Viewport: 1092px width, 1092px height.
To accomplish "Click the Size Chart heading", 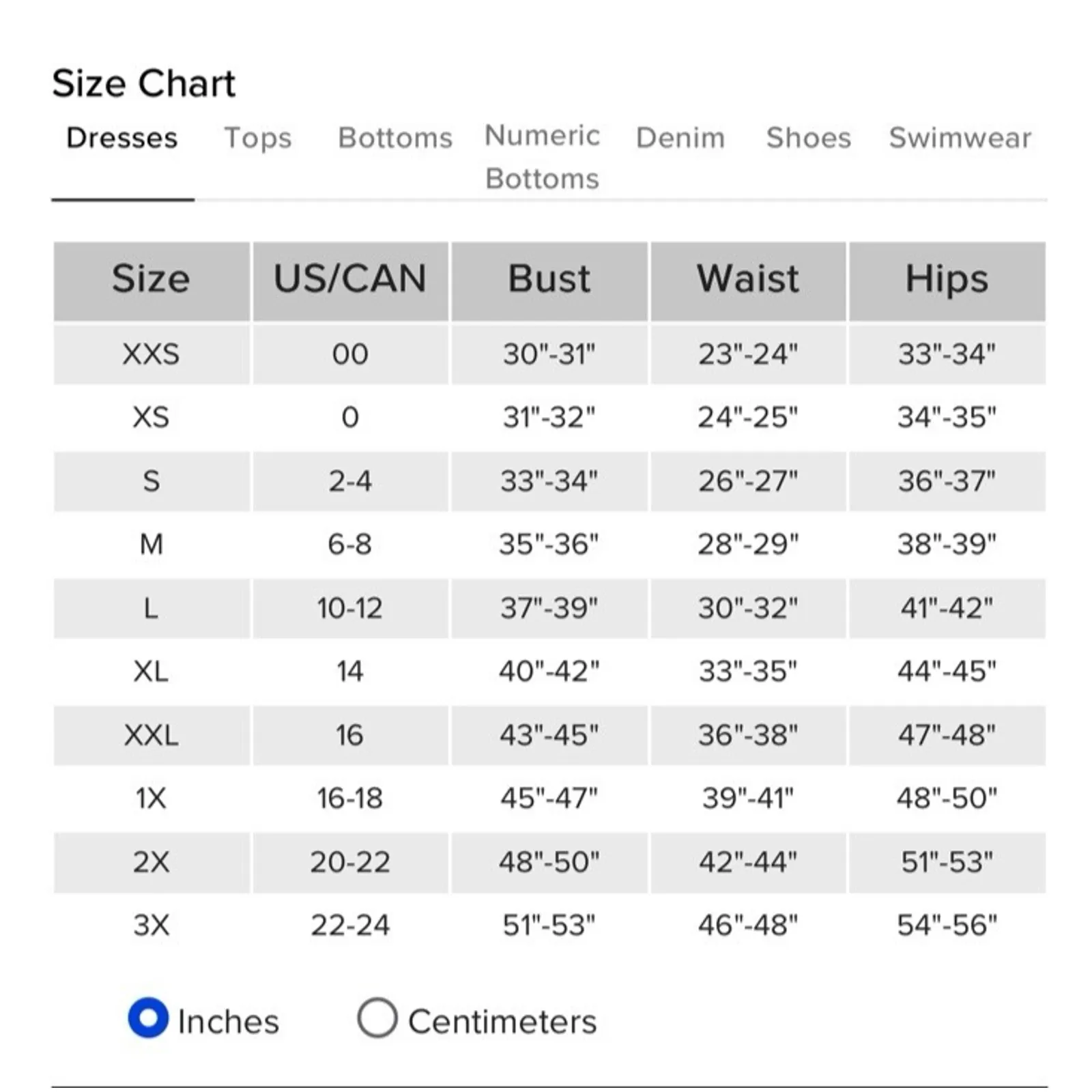I will 144,84.
